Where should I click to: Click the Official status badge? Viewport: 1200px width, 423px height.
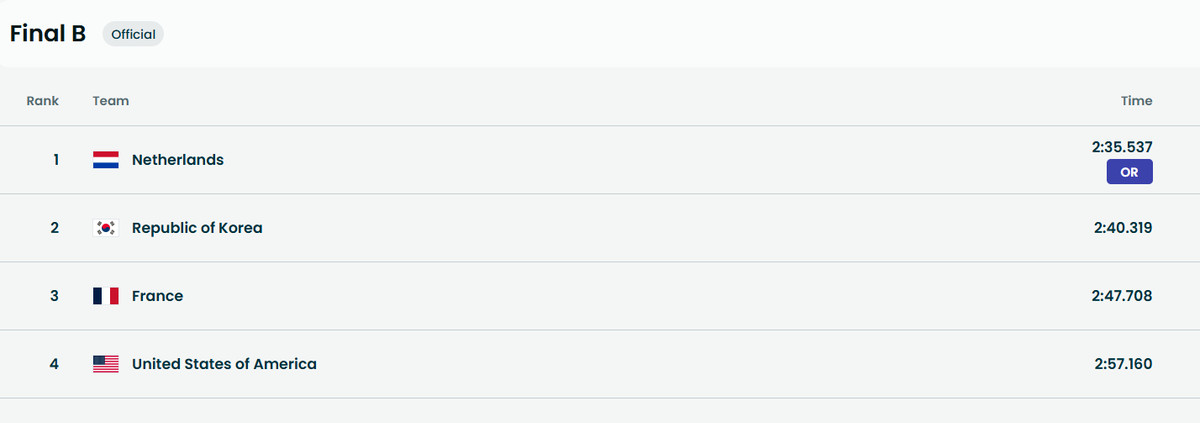[133, 34]
